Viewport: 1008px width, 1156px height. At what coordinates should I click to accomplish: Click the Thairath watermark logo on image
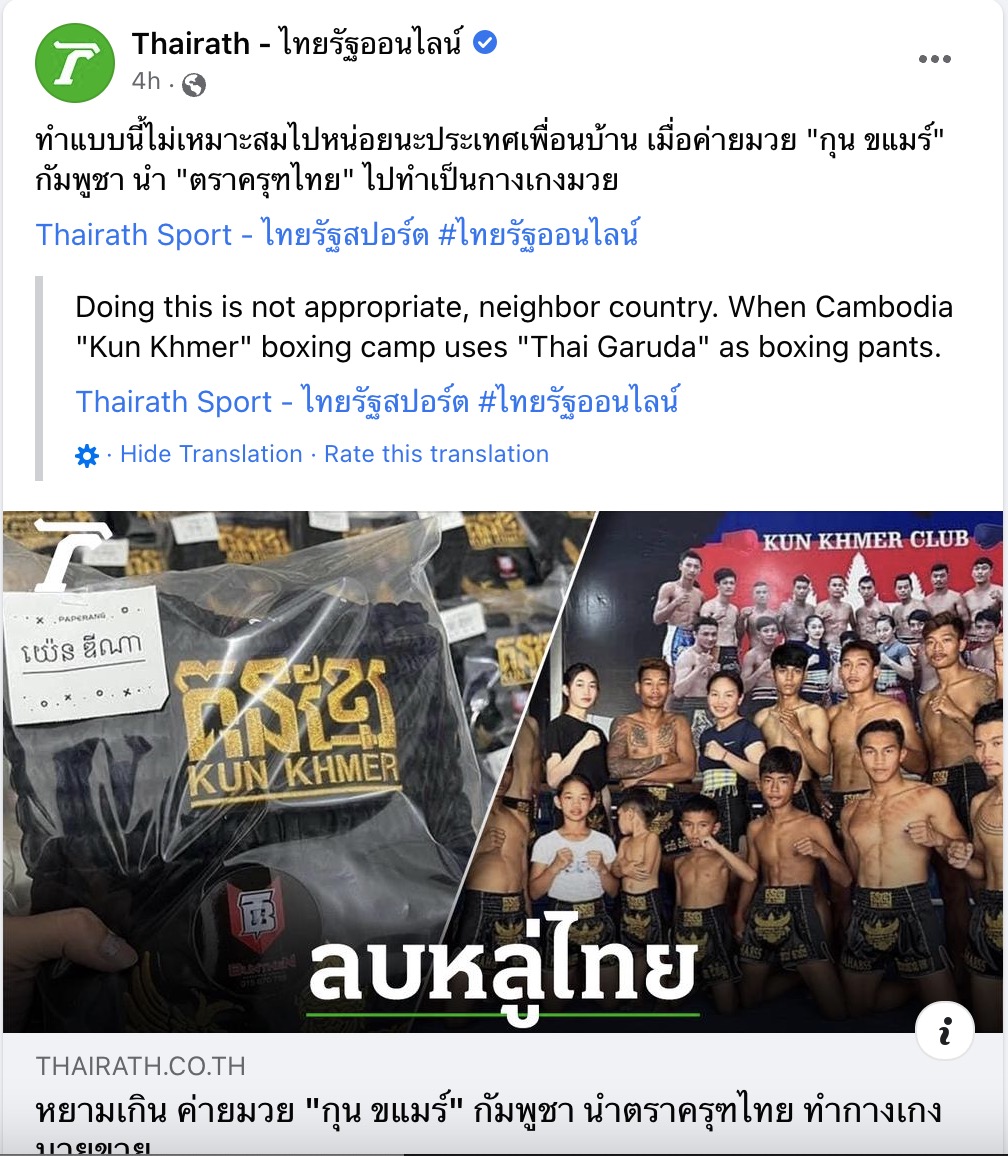pyautogui.click(x=72, y=554)
